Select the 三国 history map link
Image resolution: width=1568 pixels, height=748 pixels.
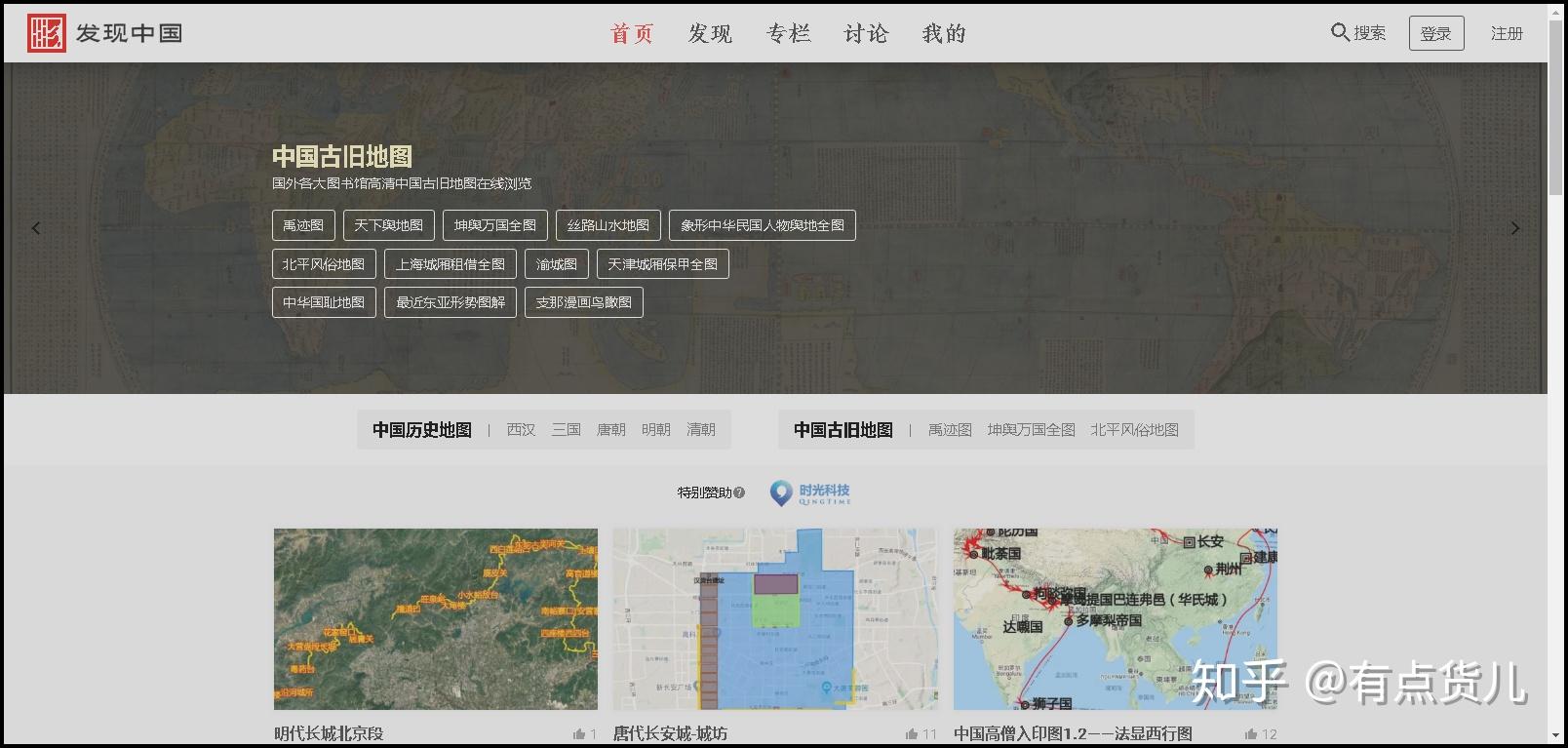pyautogui.click(x=567, y=430)
